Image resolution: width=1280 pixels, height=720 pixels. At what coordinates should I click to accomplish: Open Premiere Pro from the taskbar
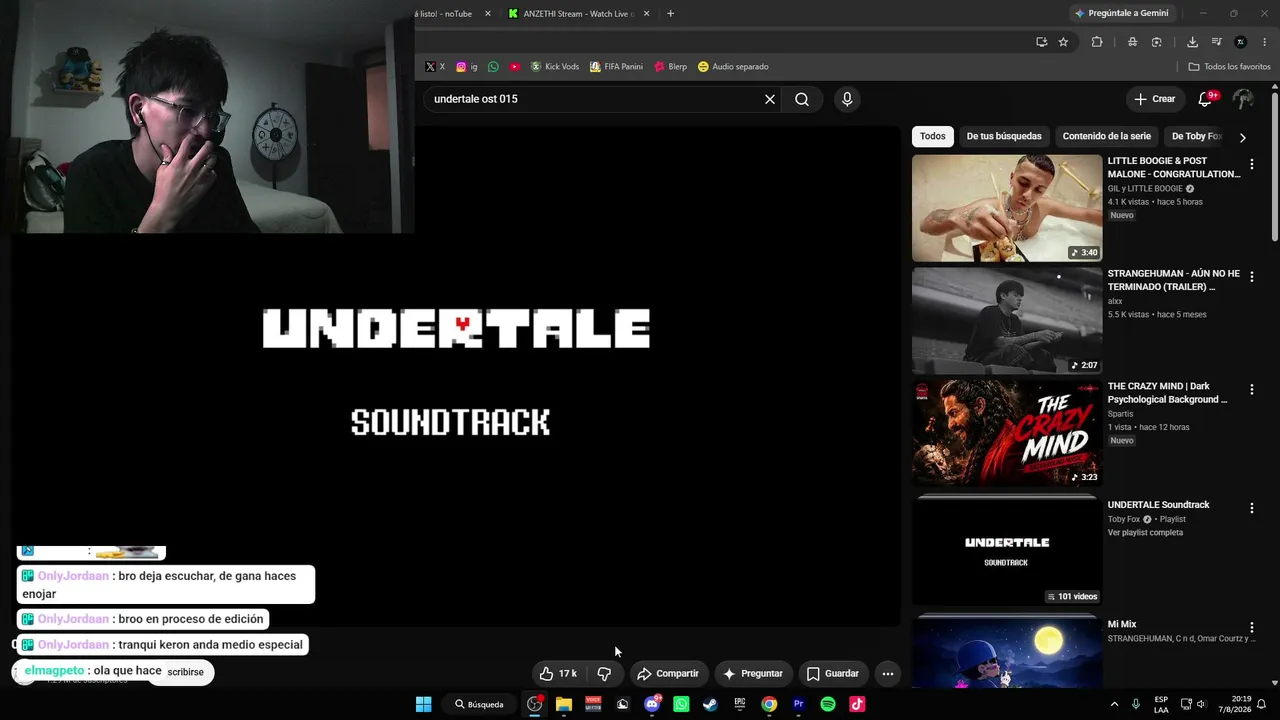[x=798, y=704]
